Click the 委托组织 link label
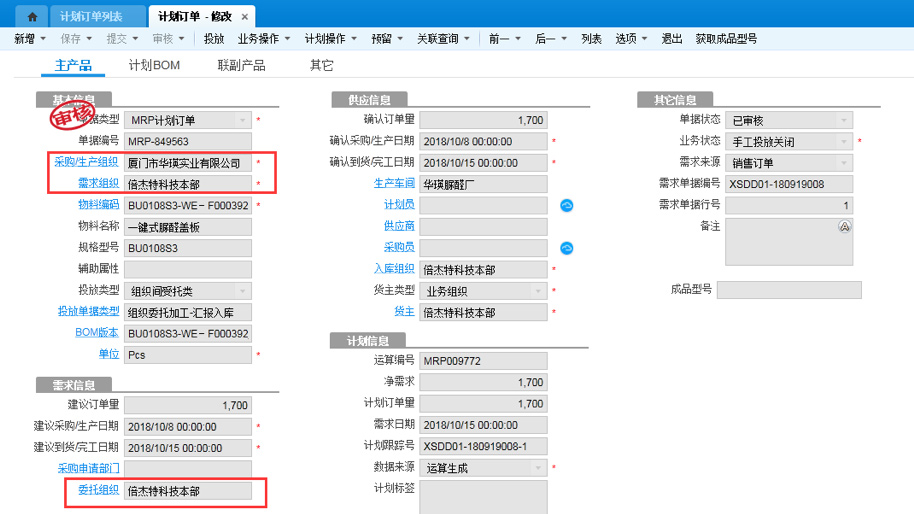914x514 pixels. click(98, 491)
